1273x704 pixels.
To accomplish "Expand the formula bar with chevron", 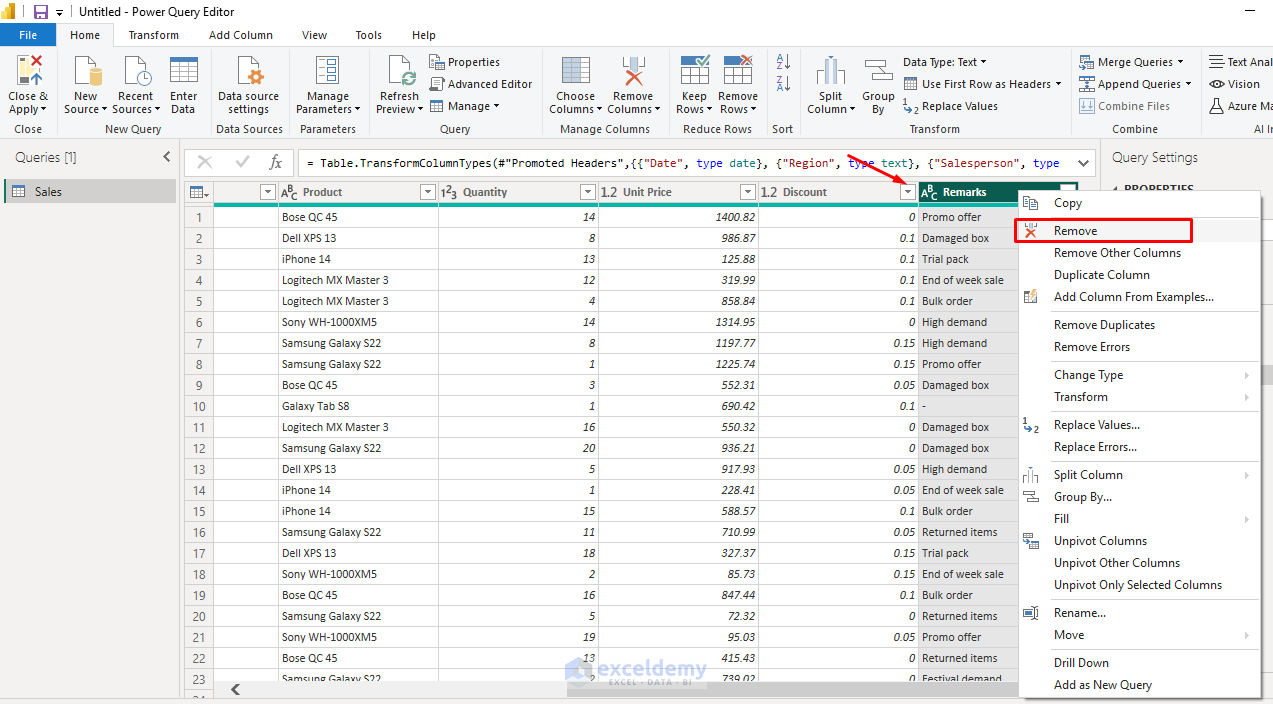I will point(1083,163).
